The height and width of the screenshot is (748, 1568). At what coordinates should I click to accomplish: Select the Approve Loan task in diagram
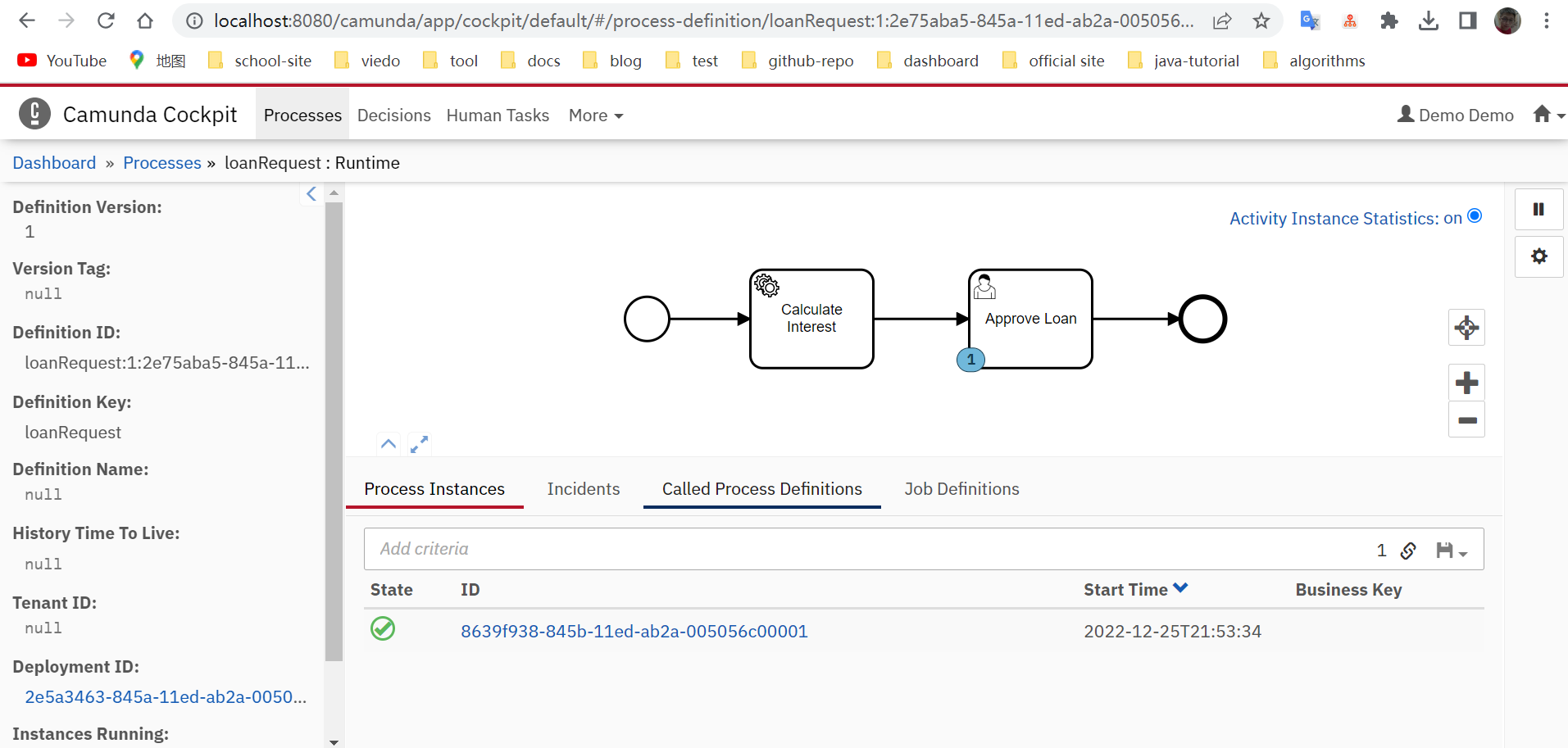1031,319
